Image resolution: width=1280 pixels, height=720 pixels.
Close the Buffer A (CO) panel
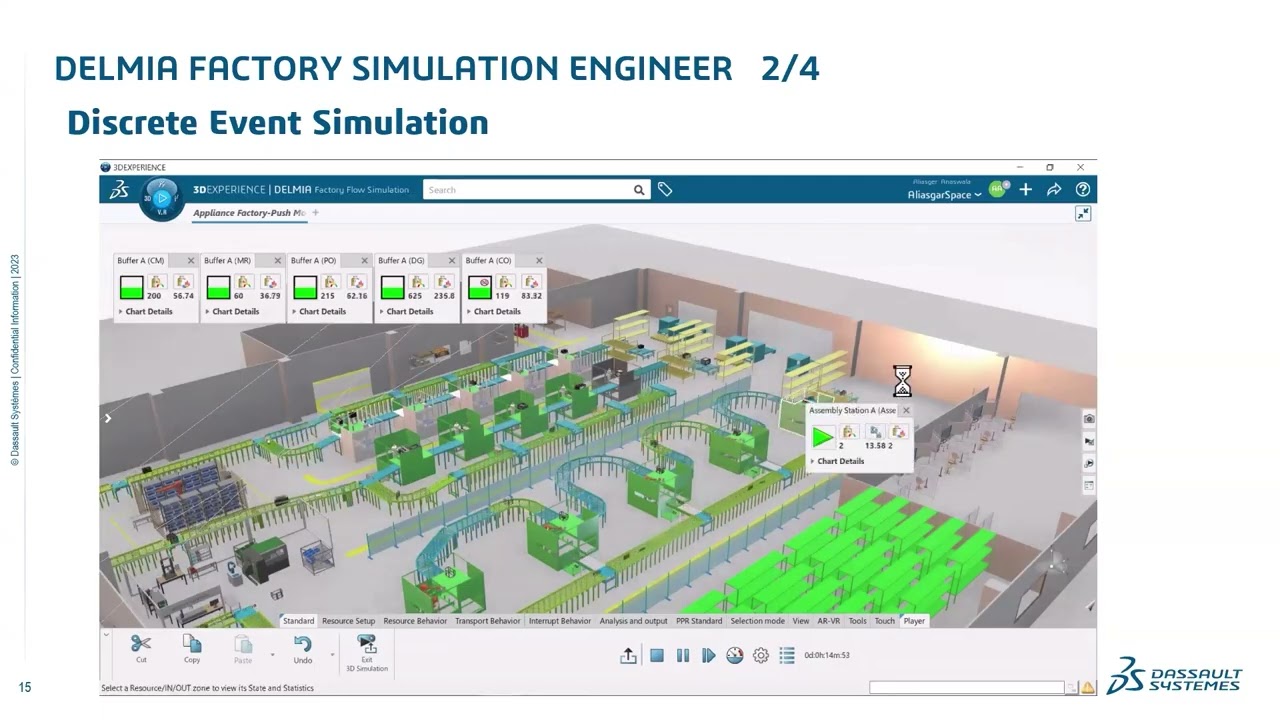[539, 261]
